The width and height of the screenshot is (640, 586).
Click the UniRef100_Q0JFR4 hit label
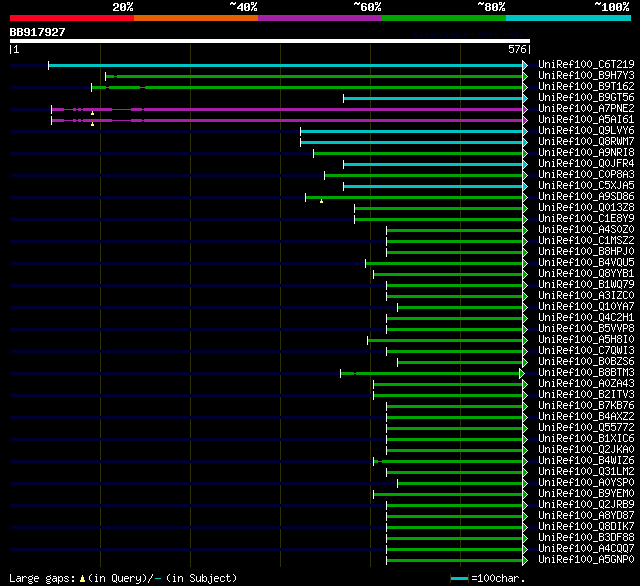coord(586,164)
